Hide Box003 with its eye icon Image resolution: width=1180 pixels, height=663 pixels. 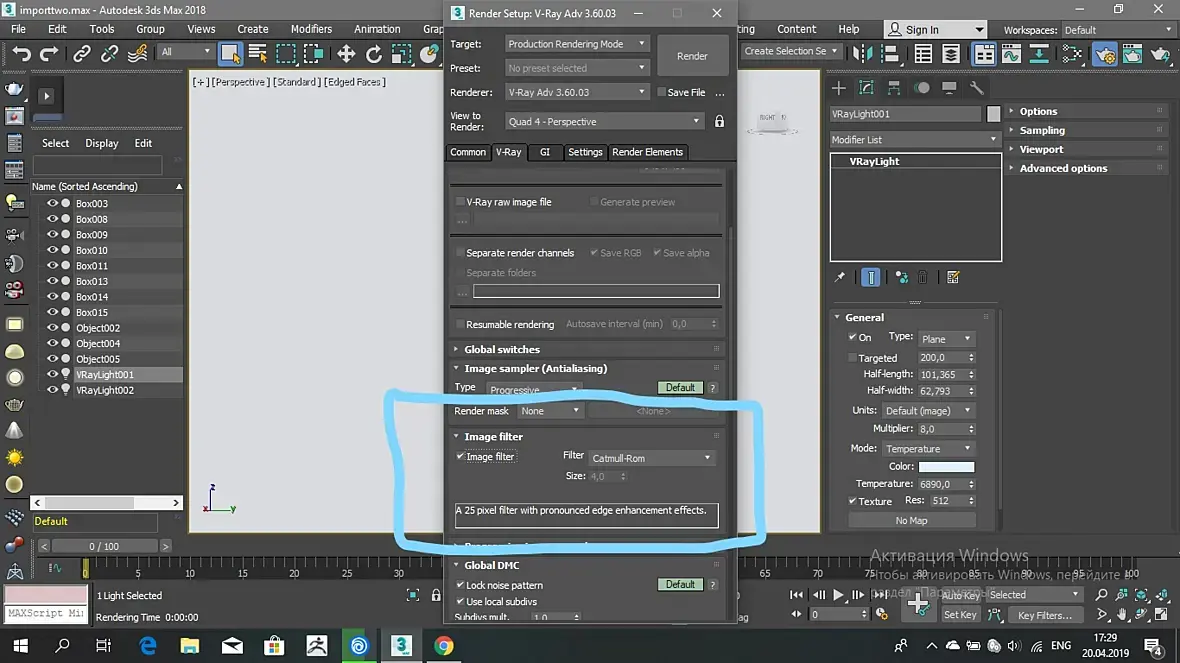tap(52, 203)
